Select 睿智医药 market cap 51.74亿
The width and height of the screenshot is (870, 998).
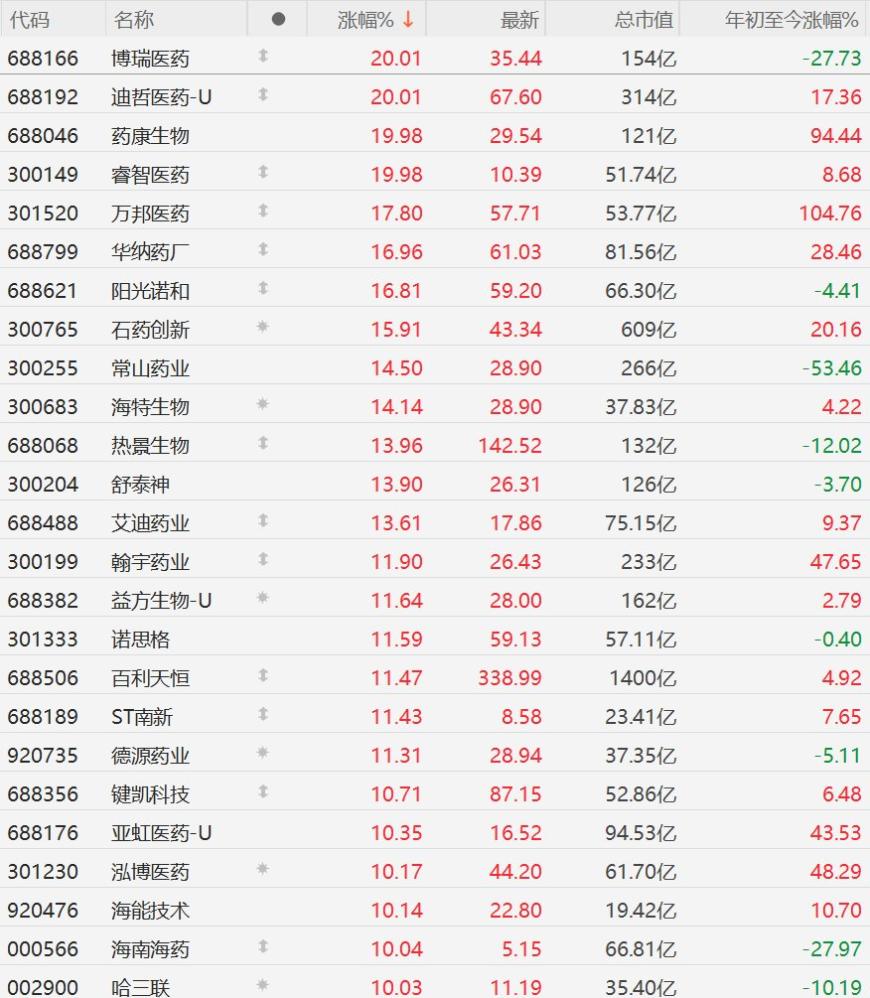[x=640, y=174]
